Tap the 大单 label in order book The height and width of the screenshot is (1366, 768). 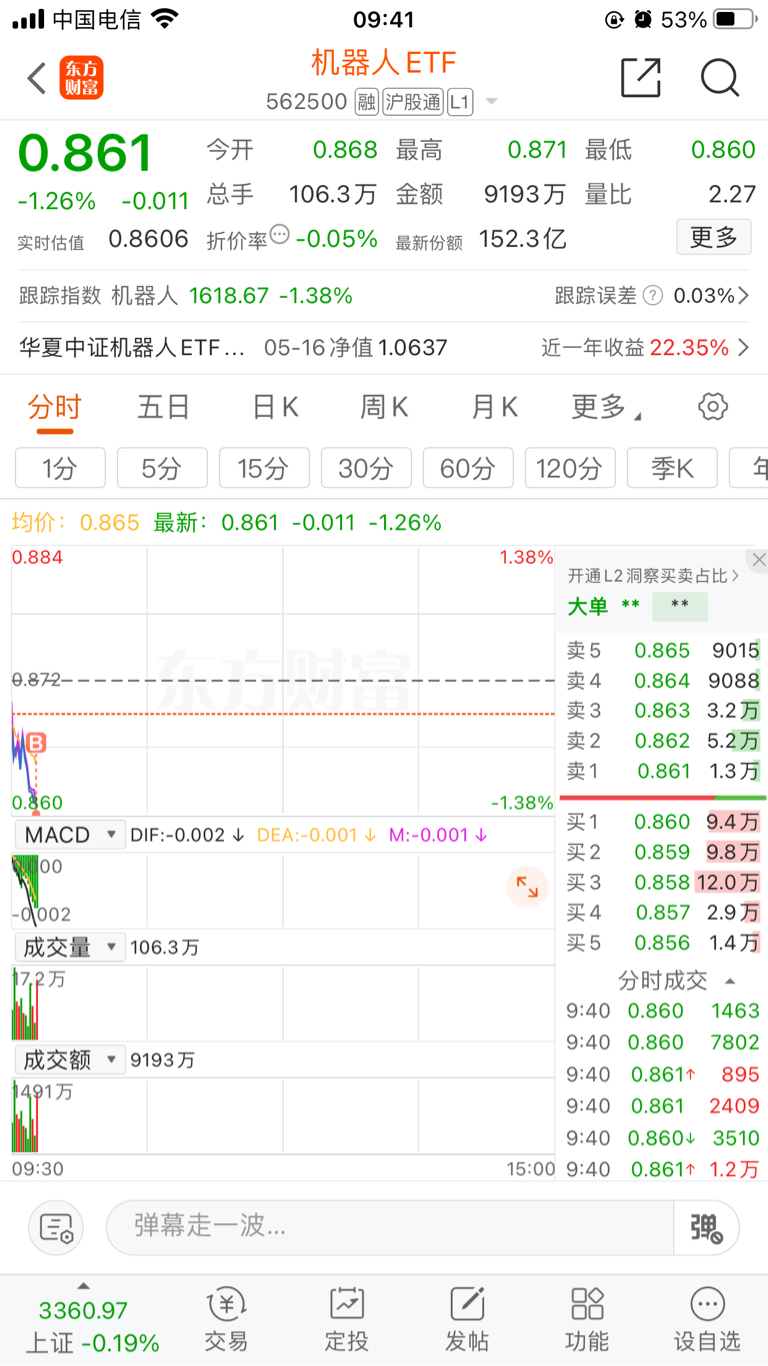[587, 606]
